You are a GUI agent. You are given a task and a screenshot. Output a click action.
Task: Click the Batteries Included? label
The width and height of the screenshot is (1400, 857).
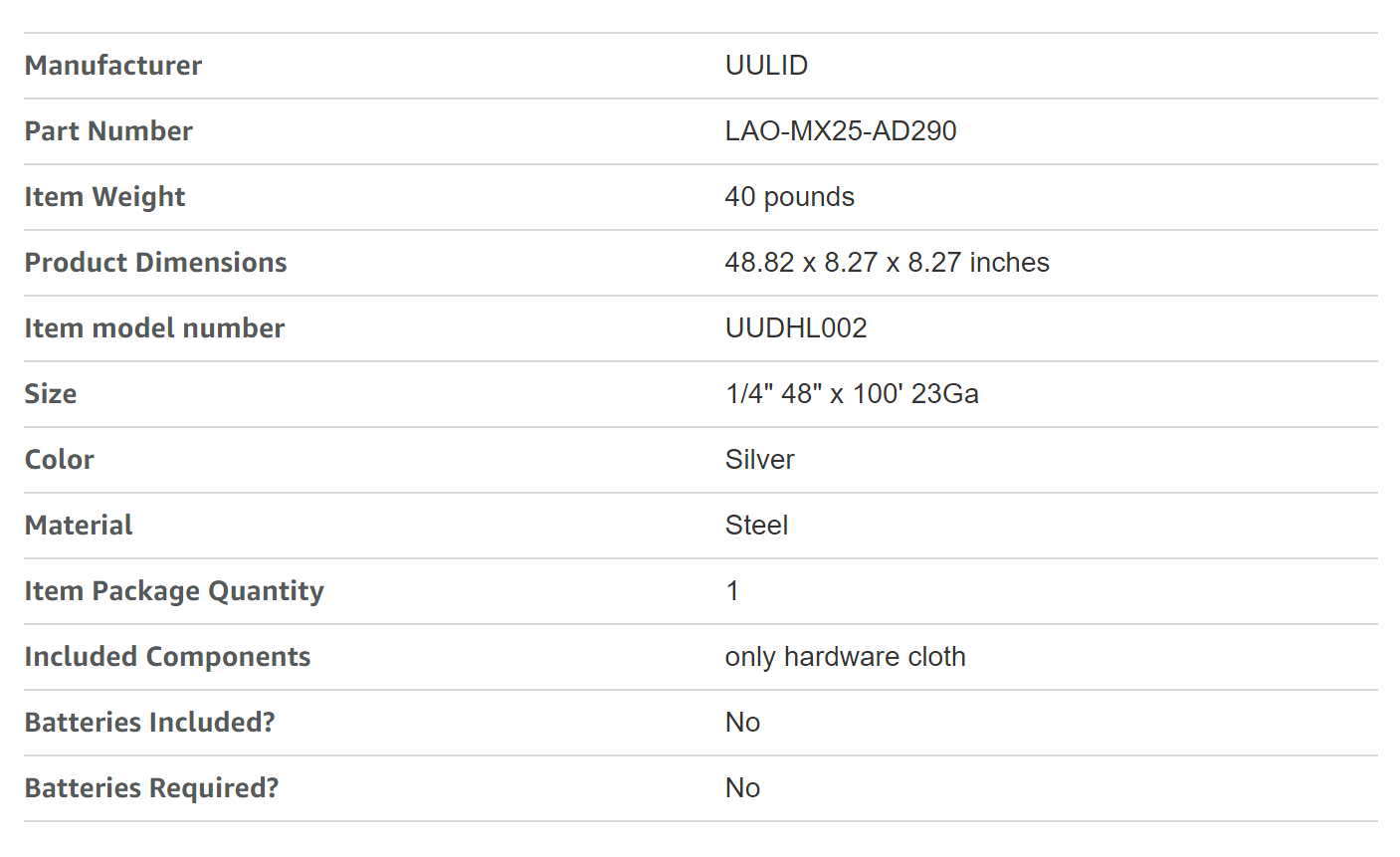(x=149, y=723)
